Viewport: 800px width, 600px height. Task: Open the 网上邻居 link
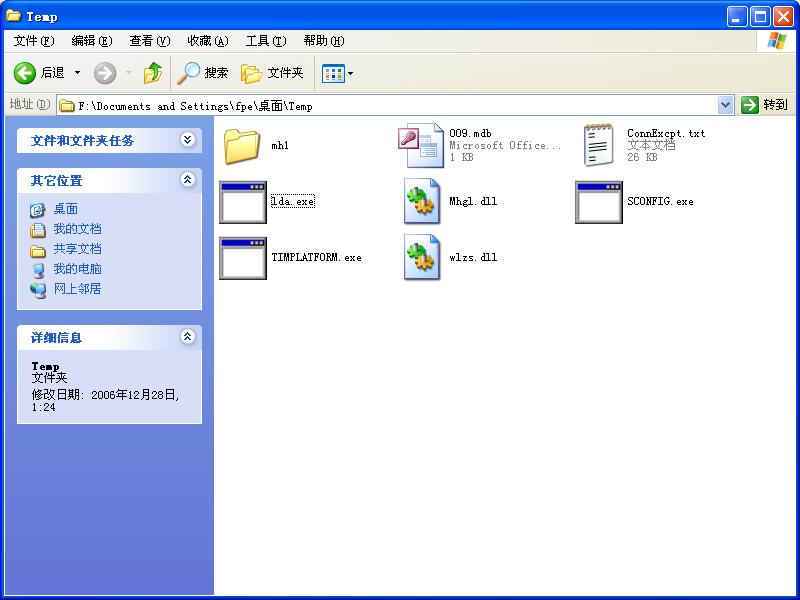[78, 289]
